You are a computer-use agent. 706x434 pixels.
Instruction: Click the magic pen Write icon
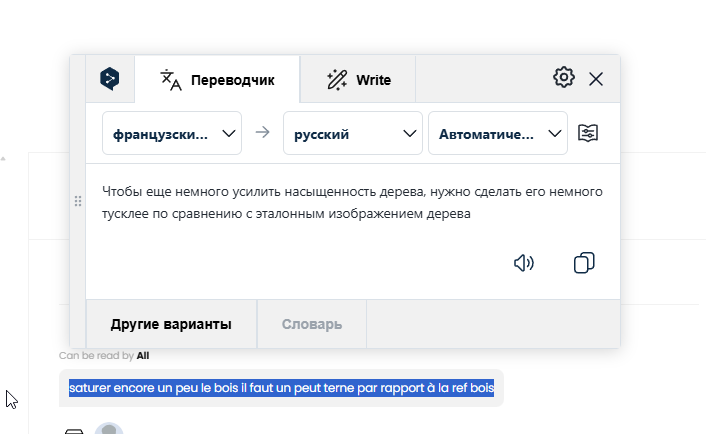(x=337, y=80)
